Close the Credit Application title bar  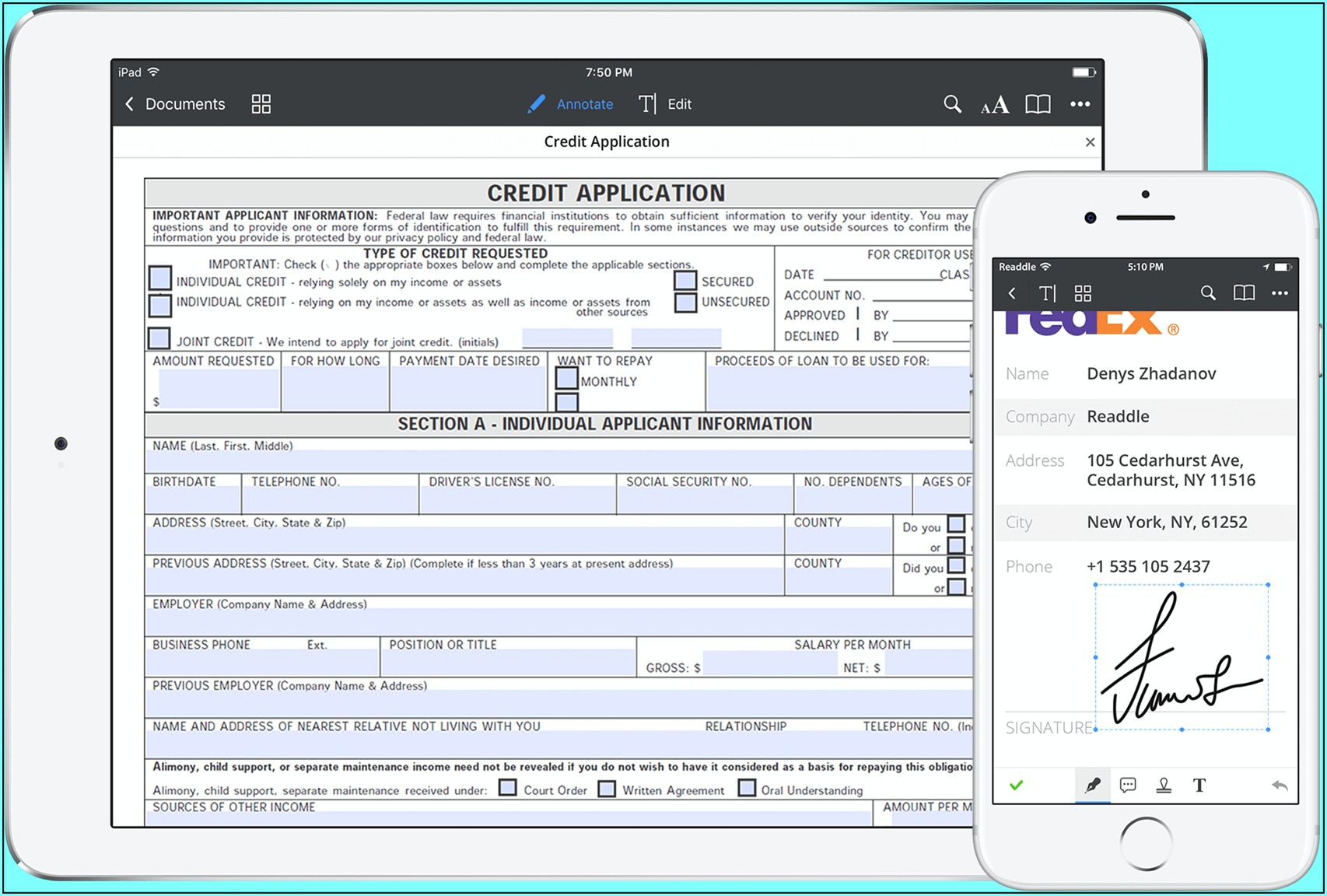click(x=1090, y=142)
